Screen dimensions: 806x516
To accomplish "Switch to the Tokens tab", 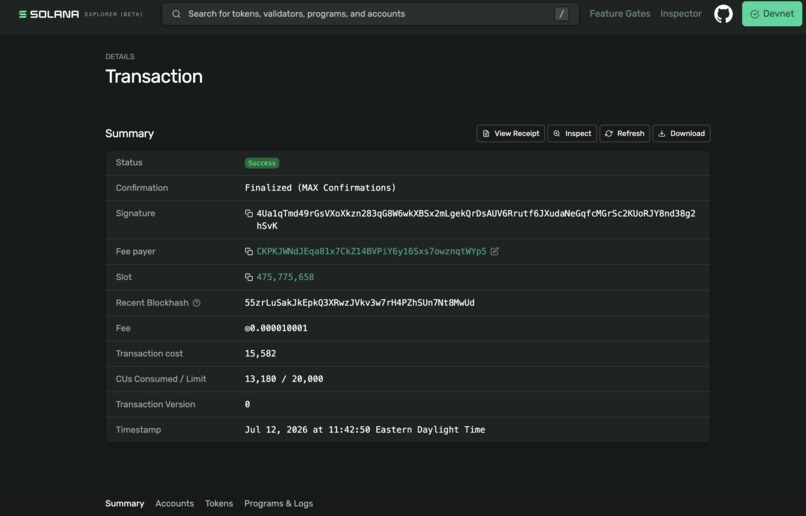I will click(219, 504).
